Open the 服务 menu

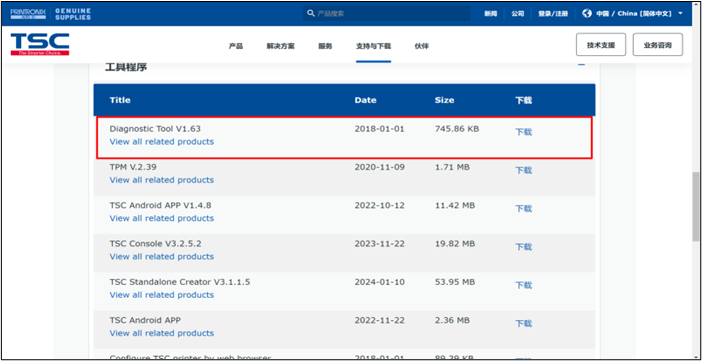(x=325, y=46)
